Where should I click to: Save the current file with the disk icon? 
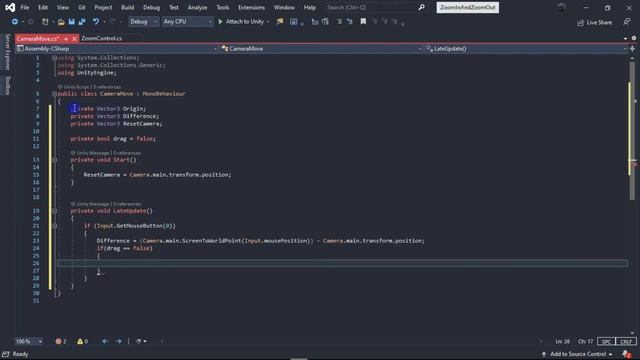[71, 21]
